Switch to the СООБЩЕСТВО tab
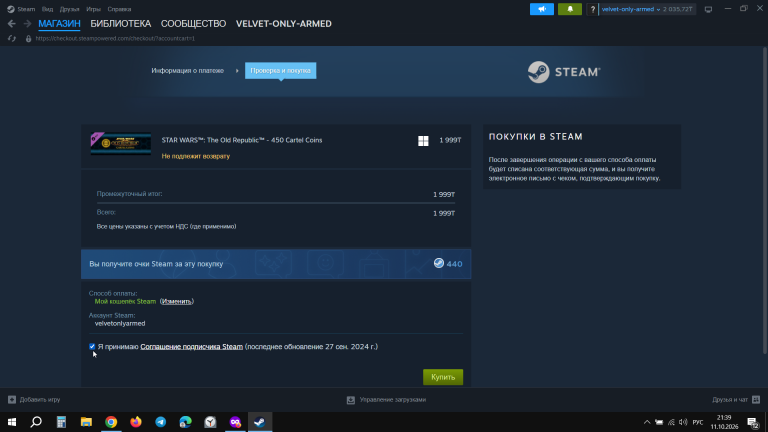The height and width of the screenshot is (432, 768). pos(193,24)
